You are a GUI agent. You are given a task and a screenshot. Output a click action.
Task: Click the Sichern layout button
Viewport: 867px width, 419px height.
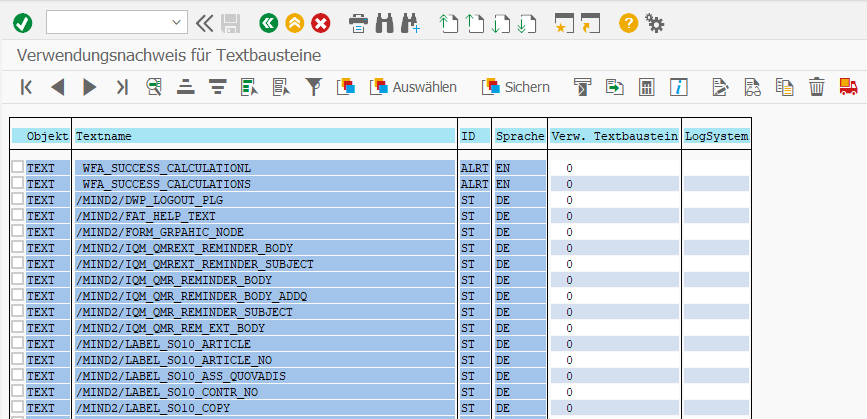click(515, 87)
